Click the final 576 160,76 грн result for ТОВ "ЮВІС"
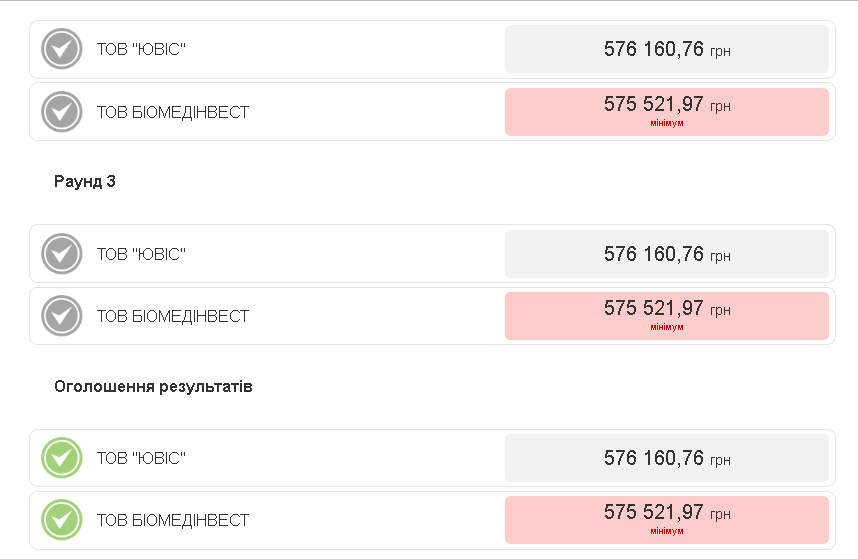This screenshot has height=559, width=858. (x=666, y=458)
